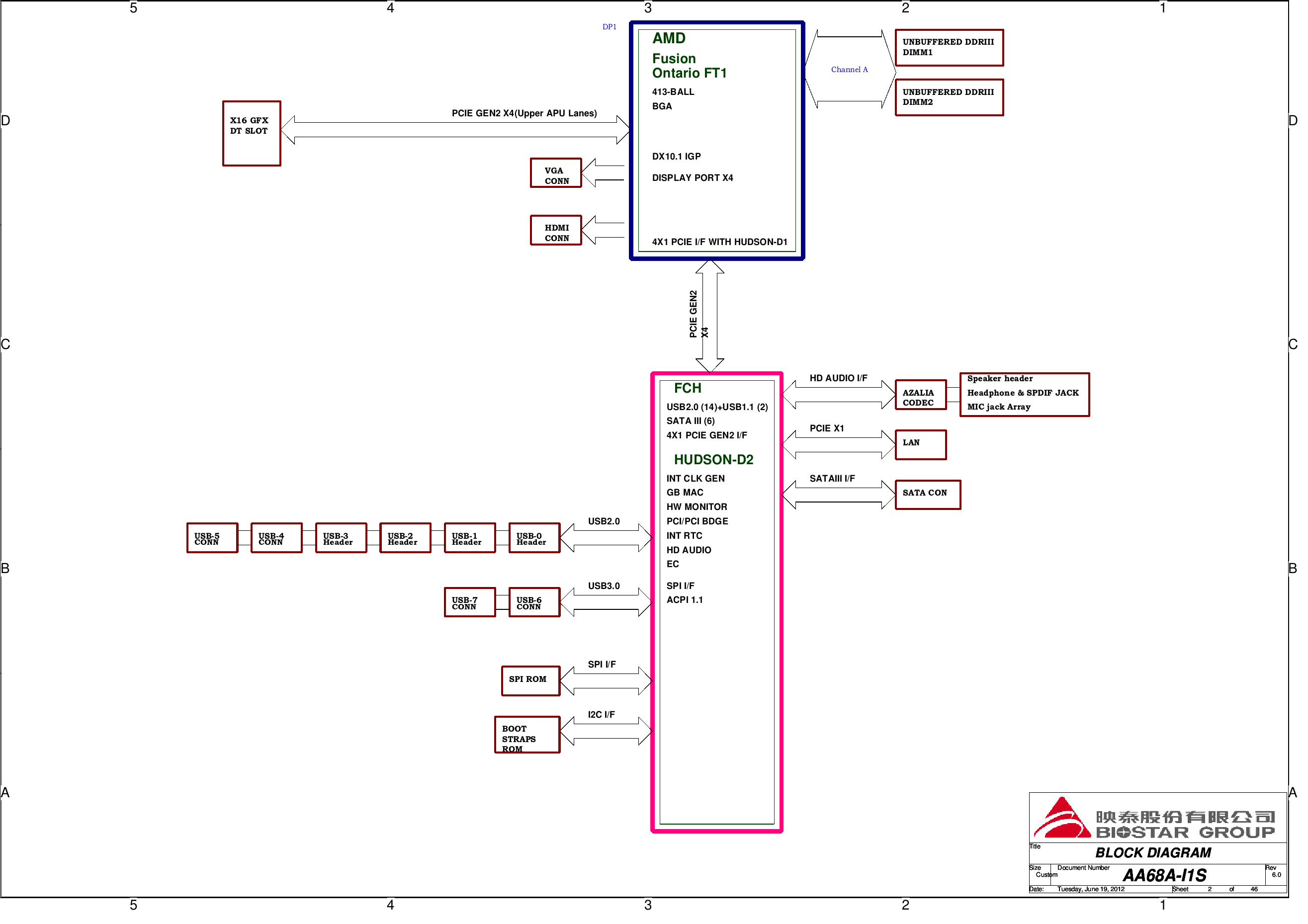Click 'SATA III (6)' text
The width and height of the screenshot is (1308, 924).
click(691, 421)
